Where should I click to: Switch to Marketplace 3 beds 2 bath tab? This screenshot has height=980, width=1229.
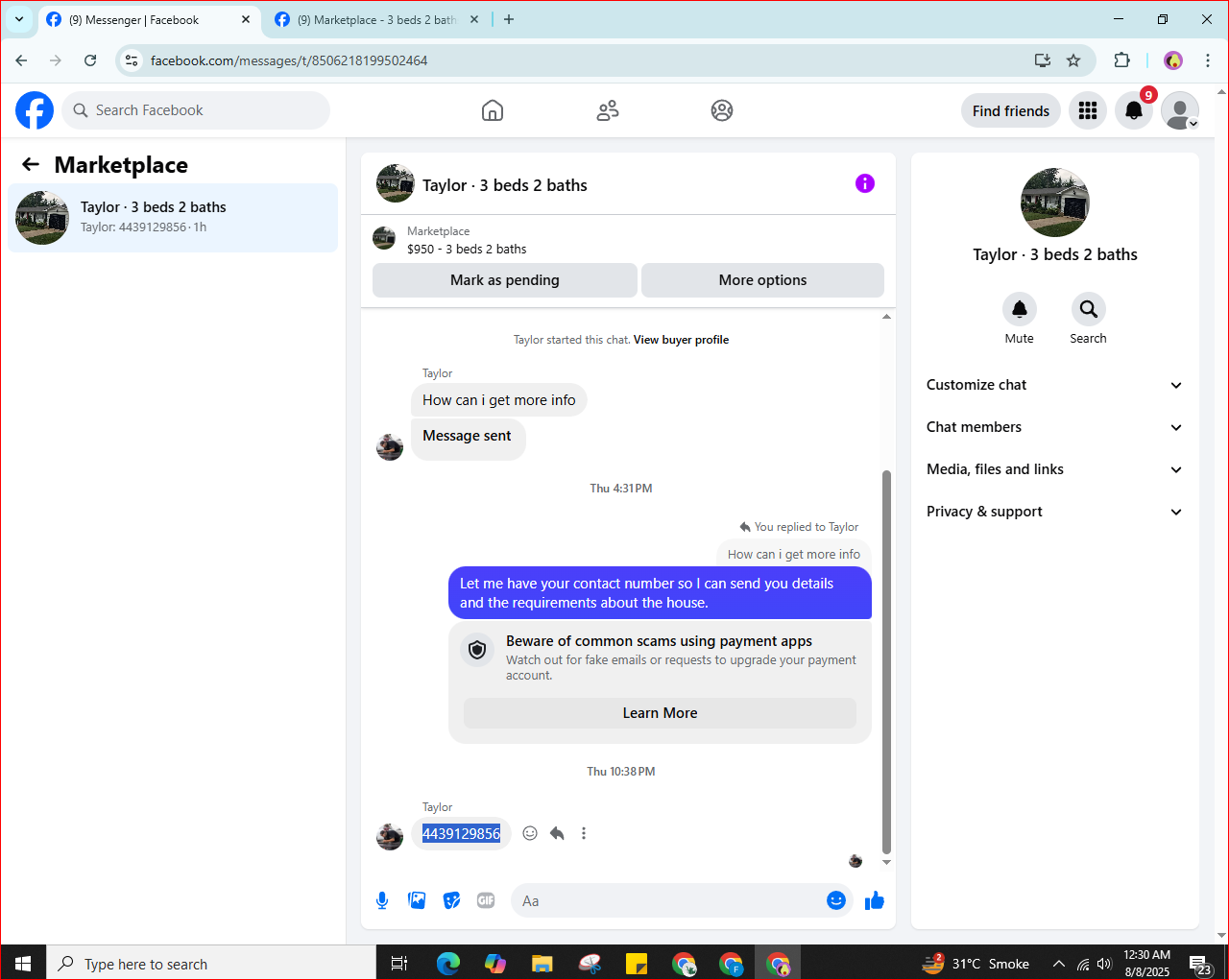point(376,19)
